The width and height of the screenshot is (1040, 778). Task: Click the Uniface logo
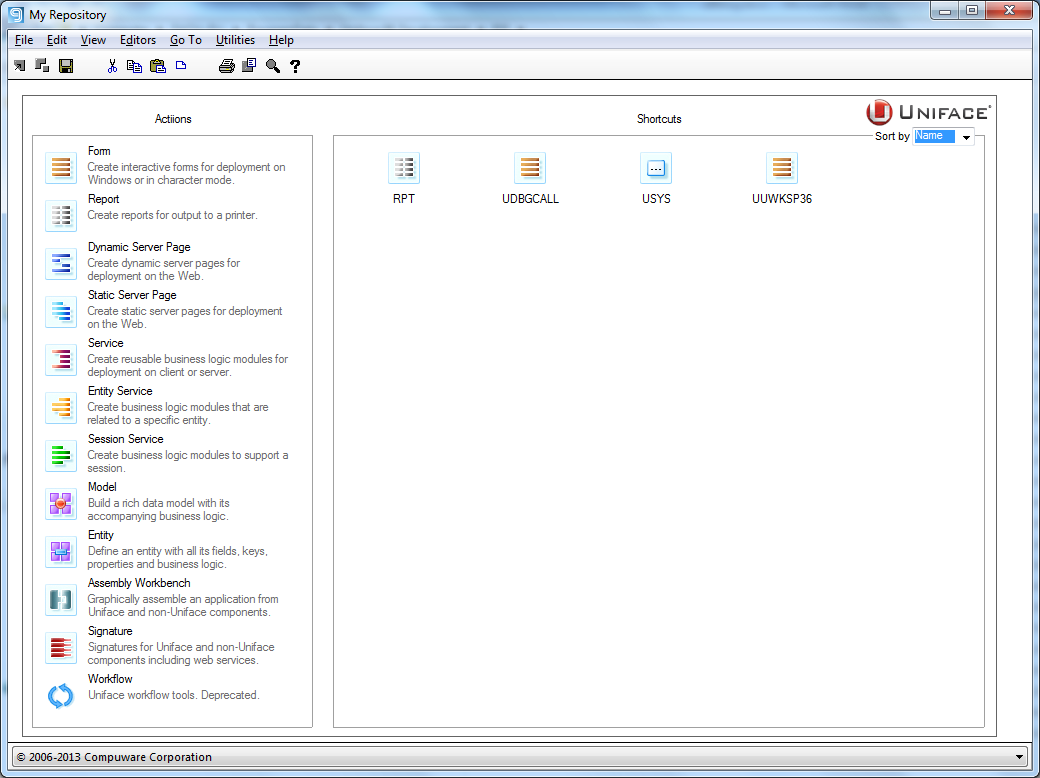click(x=929, y=112)
